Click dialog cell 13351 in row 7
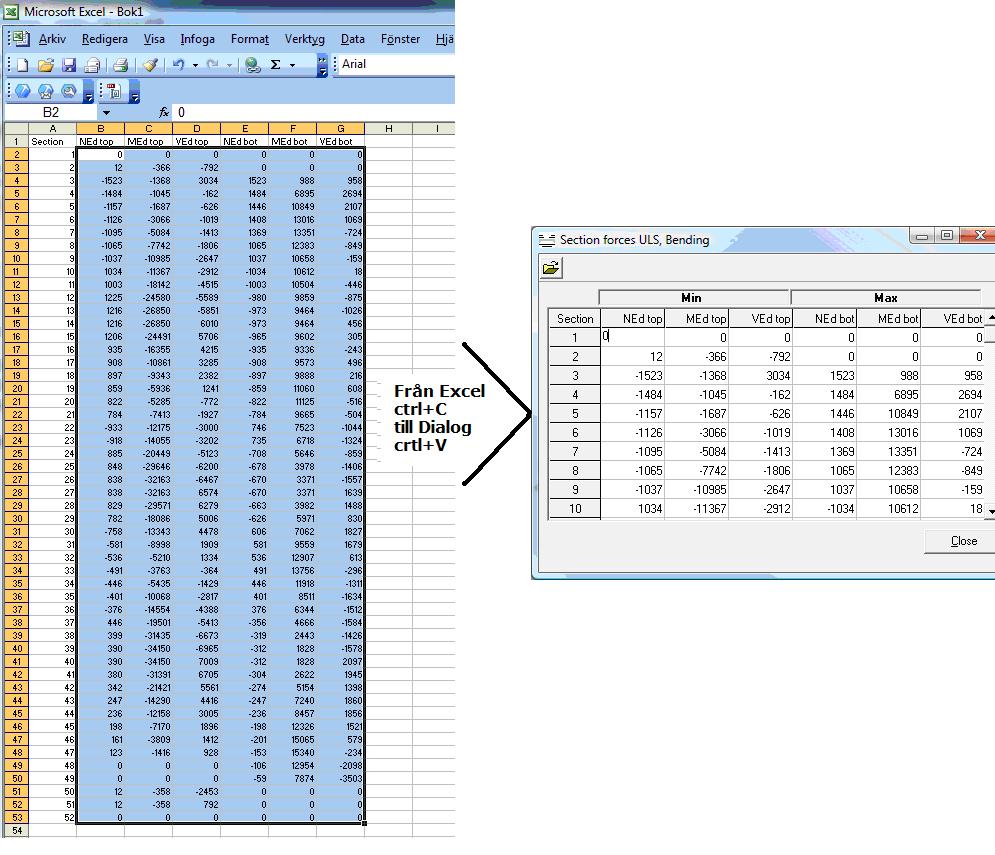 tap(889, 451)
